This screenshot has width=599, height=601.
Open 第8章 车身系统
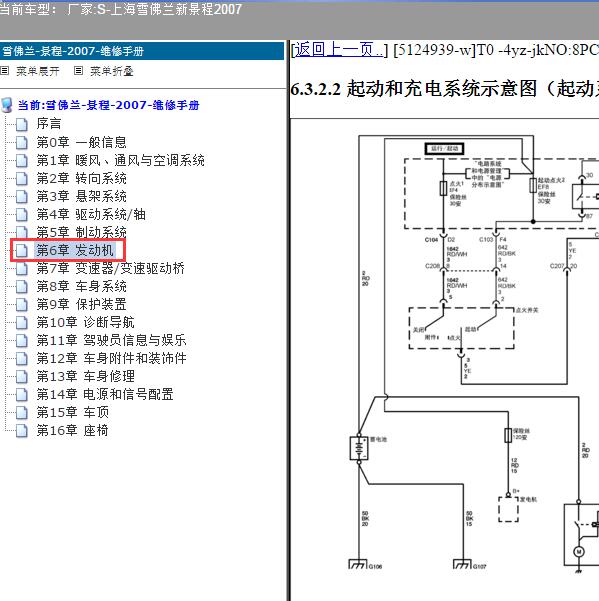pos(81,286)
